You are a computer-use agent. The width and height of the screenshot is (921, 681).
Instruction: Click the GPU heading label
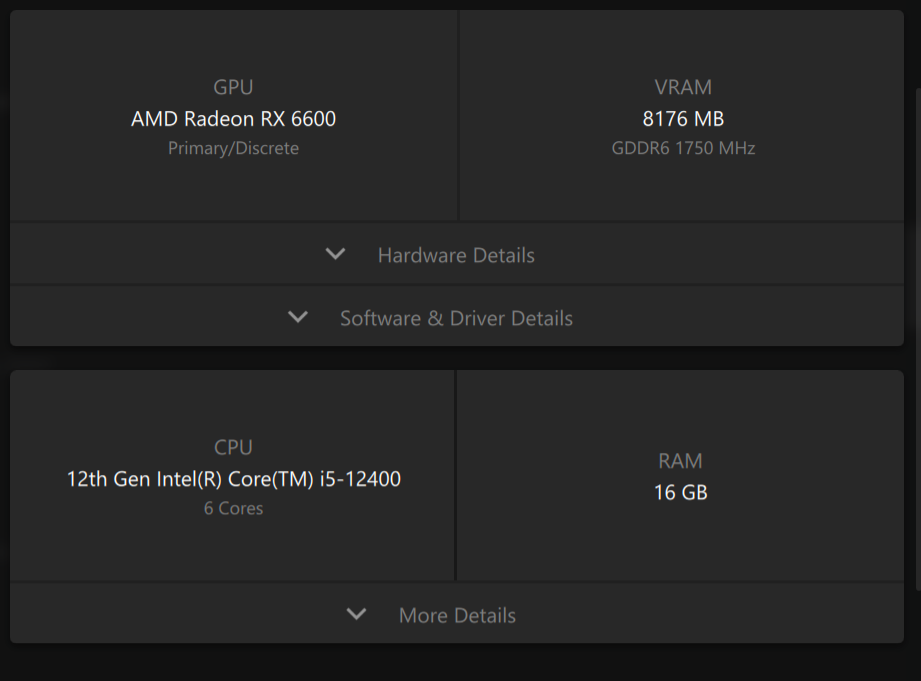point(233,88)
